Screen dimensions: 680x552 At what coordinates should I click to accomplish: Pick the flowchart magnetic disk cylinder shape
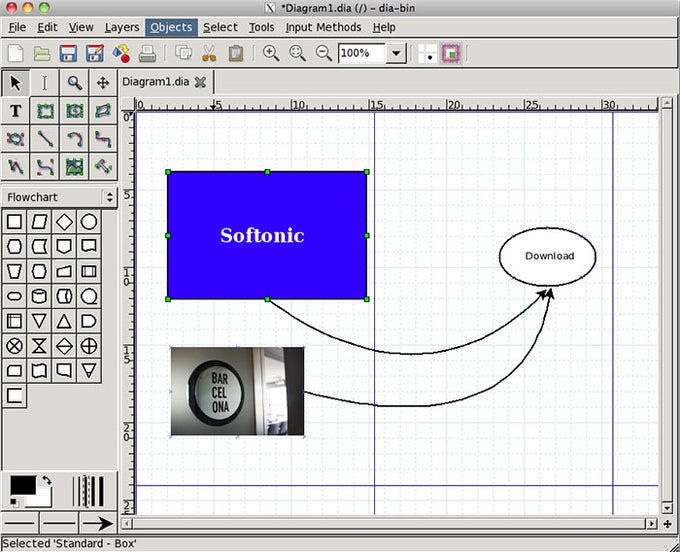click(39, 297)
